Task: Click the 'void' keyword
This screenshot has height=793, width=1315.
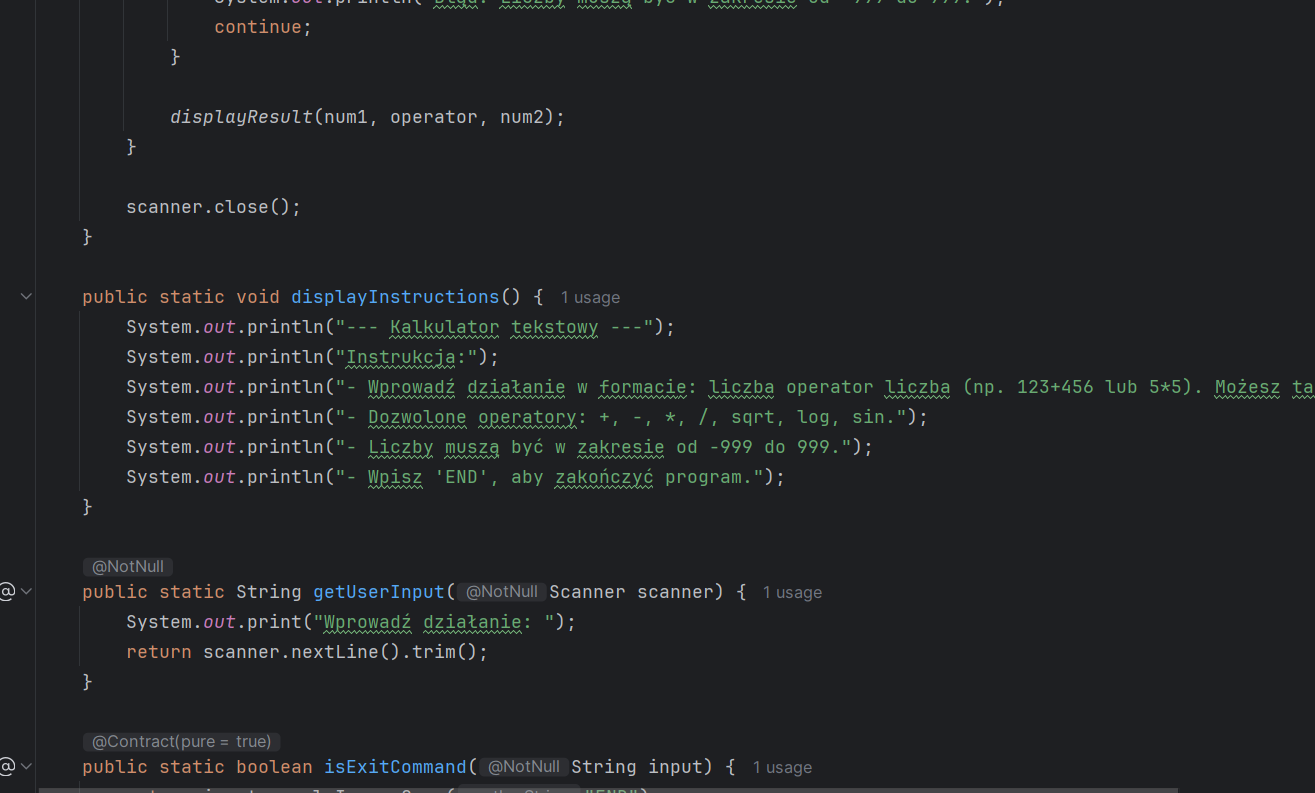Action: pyautogui.click(x=258, y=297)
